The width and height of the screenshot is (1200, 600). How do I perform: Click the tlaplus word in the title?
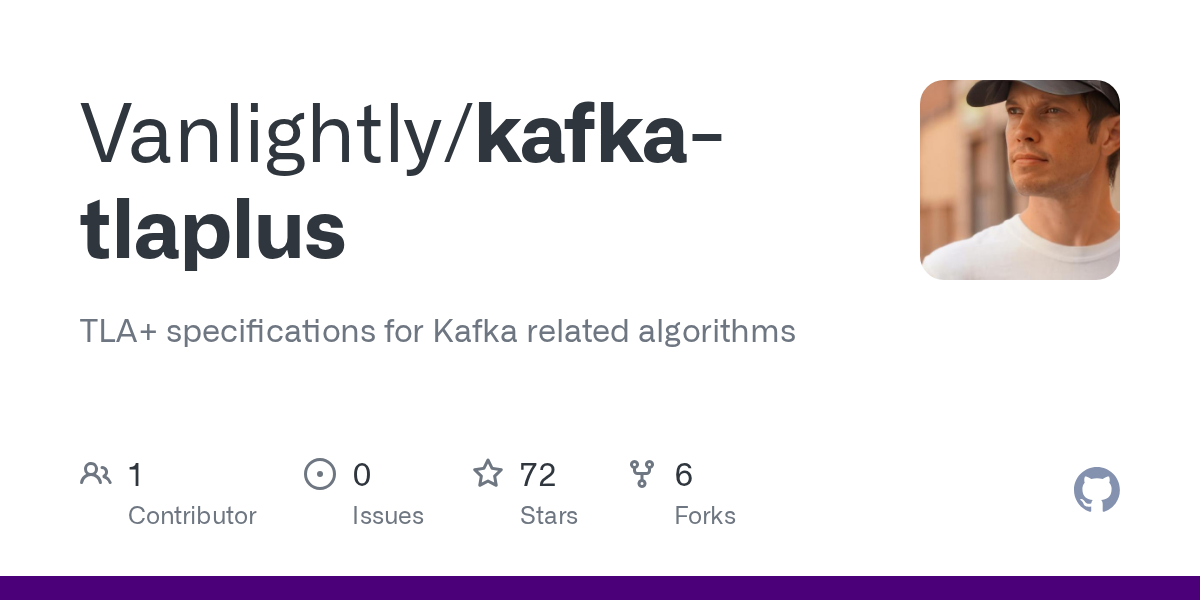tap(213, 232)
